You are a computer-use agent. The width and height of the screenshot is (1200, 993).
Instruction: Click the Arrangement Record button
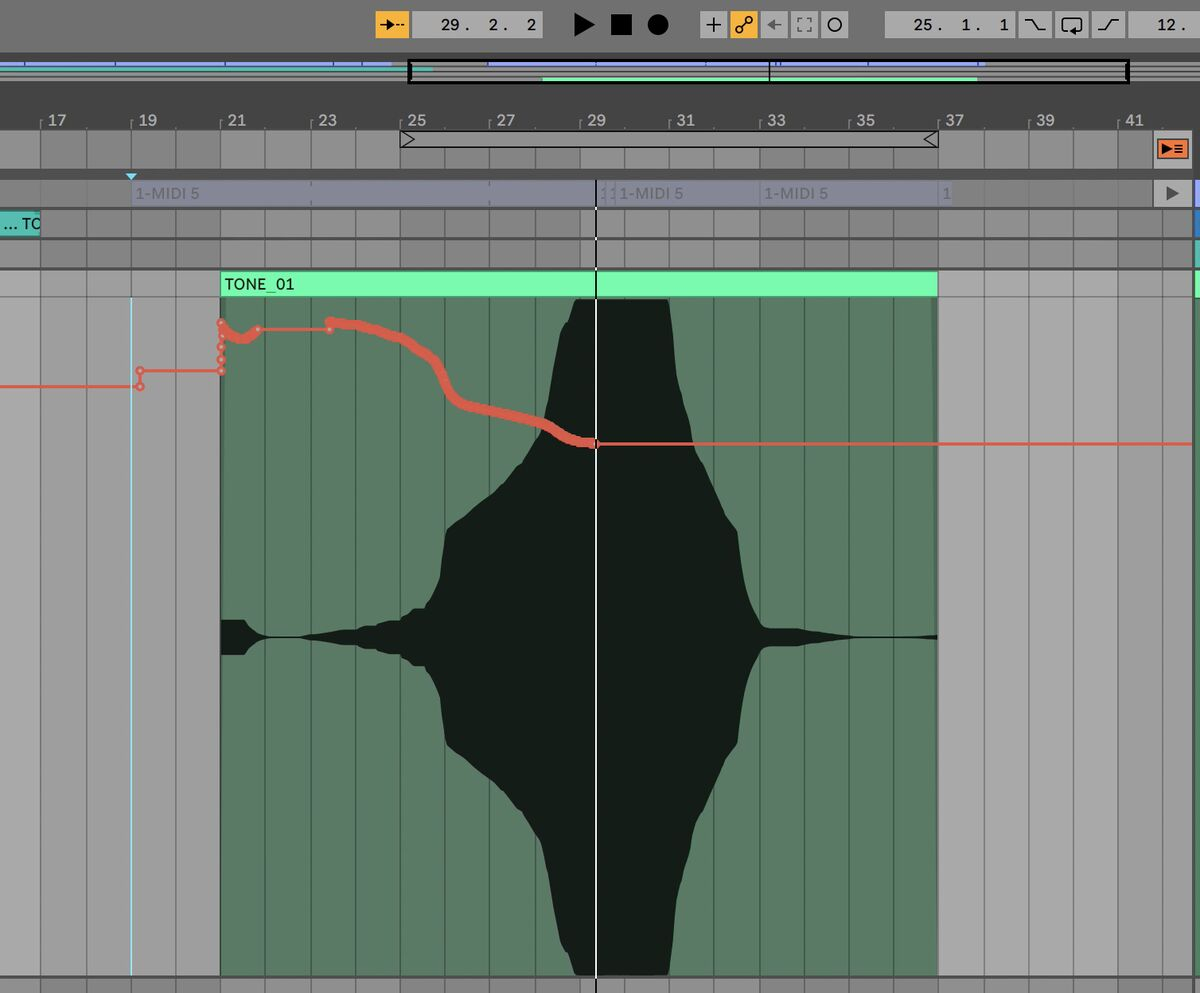click(x=657, y=25)
